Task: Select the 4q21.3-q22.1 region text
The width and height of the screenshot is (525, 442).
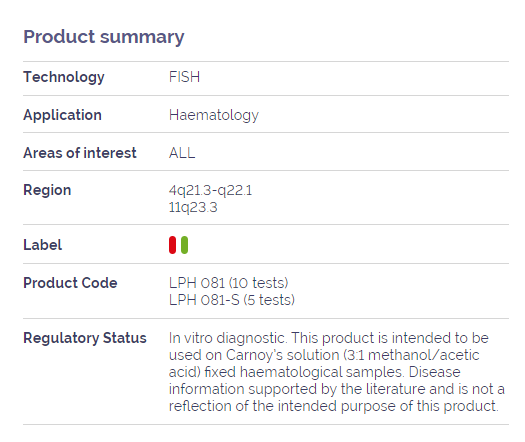Action: pyautogui.click(x=211, y=191)
